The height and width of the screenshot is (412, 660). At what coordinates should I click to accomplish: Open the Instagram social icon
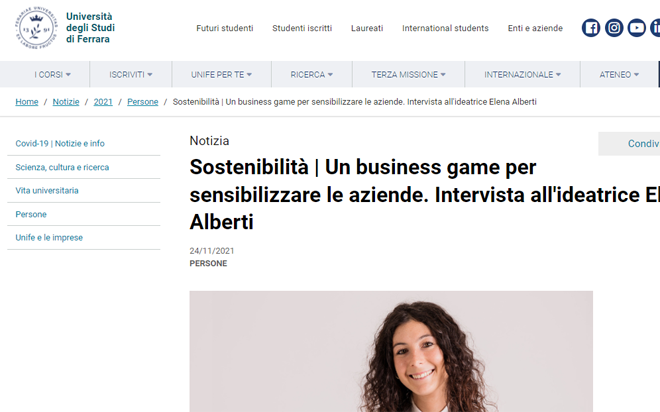(x=614, y=28)
